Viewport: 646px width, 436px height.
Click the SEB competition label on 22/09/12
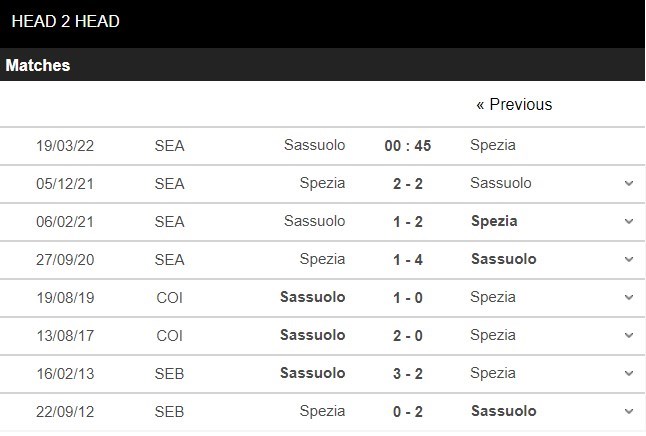[x=169, y=411]
